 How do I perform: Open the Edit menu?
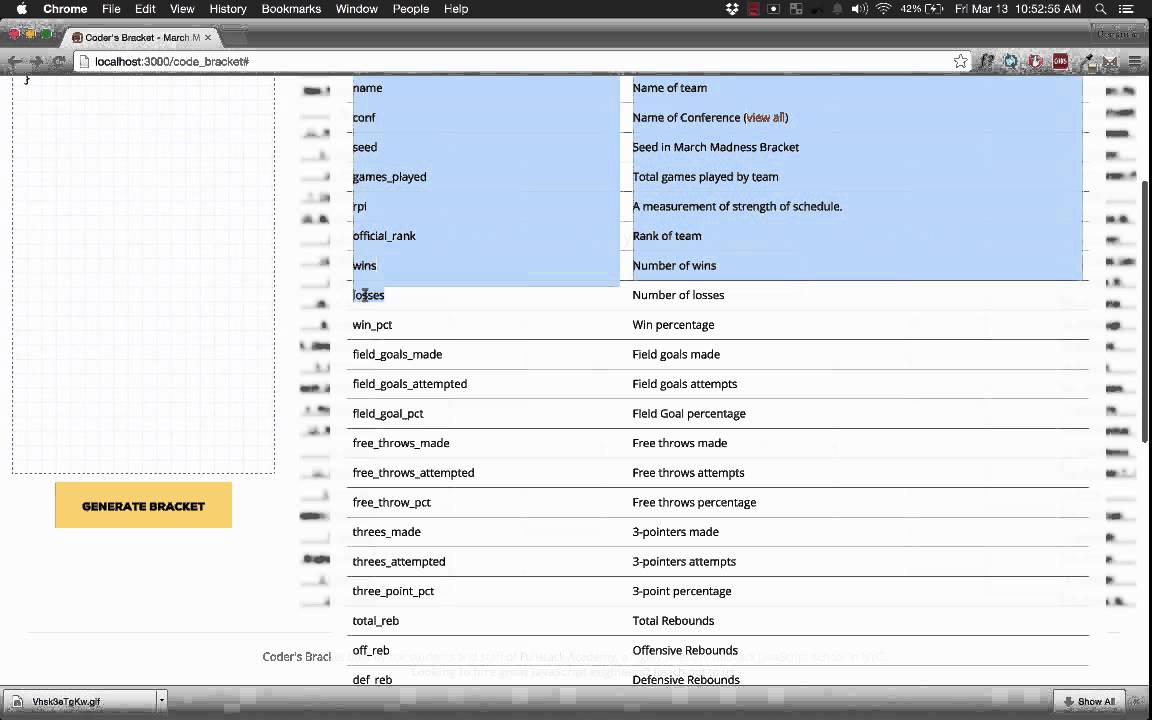click(x=145, y=9)
